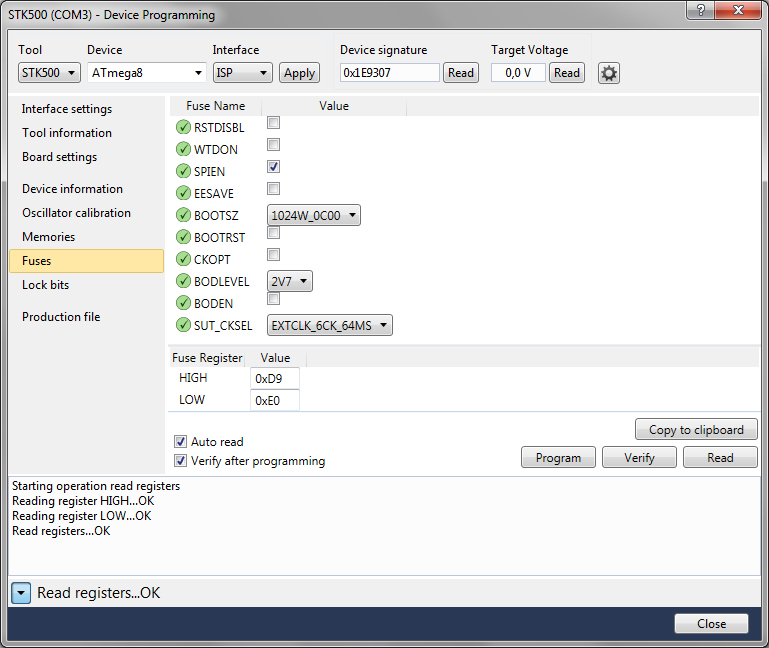The width and height of the screenshot is (769, 648).
Task: Enable the CKOPT fuse checkbox
Action: (273, 255)
